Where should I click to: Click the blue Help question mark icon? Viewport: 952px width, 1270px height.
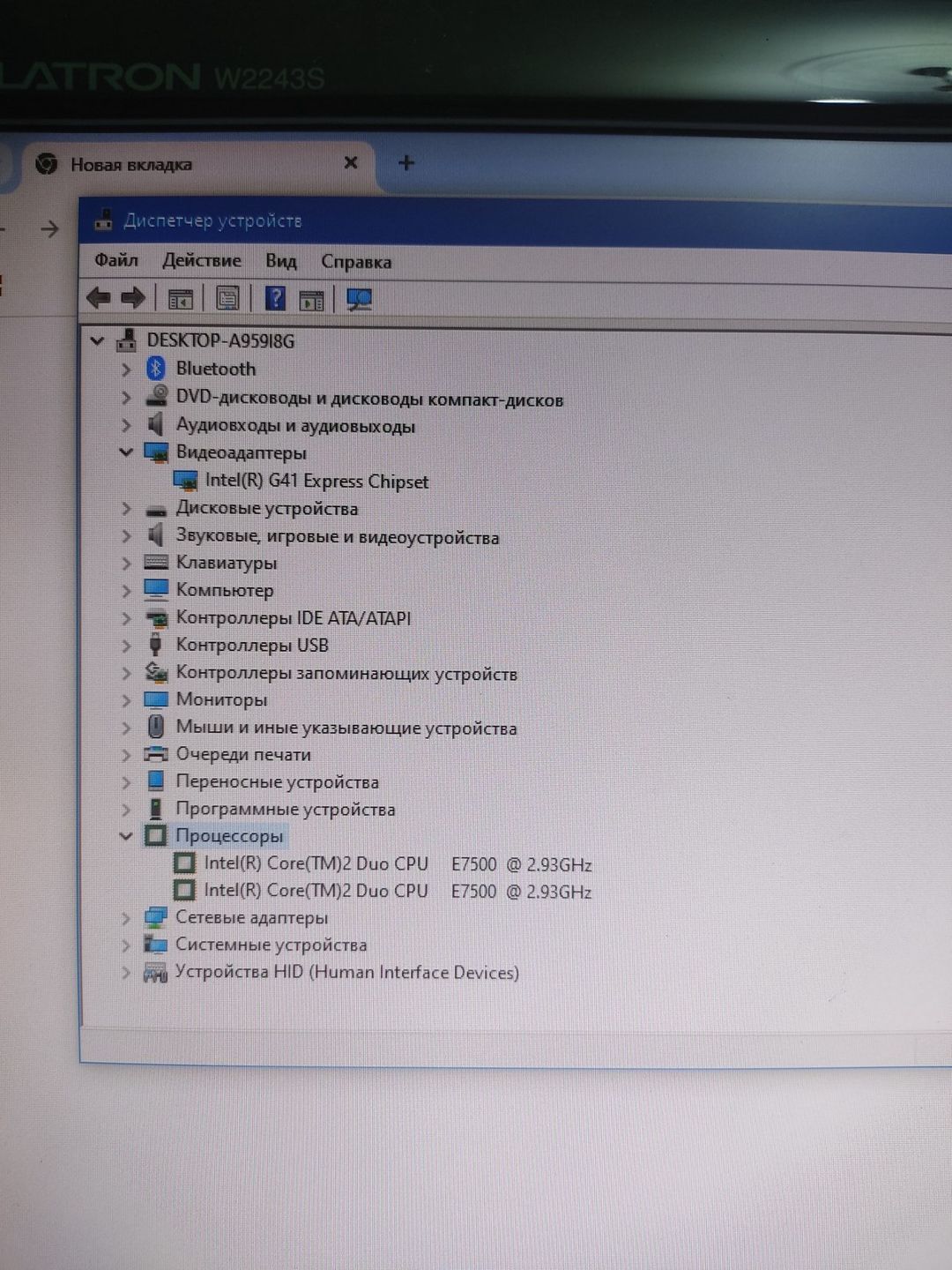[275, 299]
